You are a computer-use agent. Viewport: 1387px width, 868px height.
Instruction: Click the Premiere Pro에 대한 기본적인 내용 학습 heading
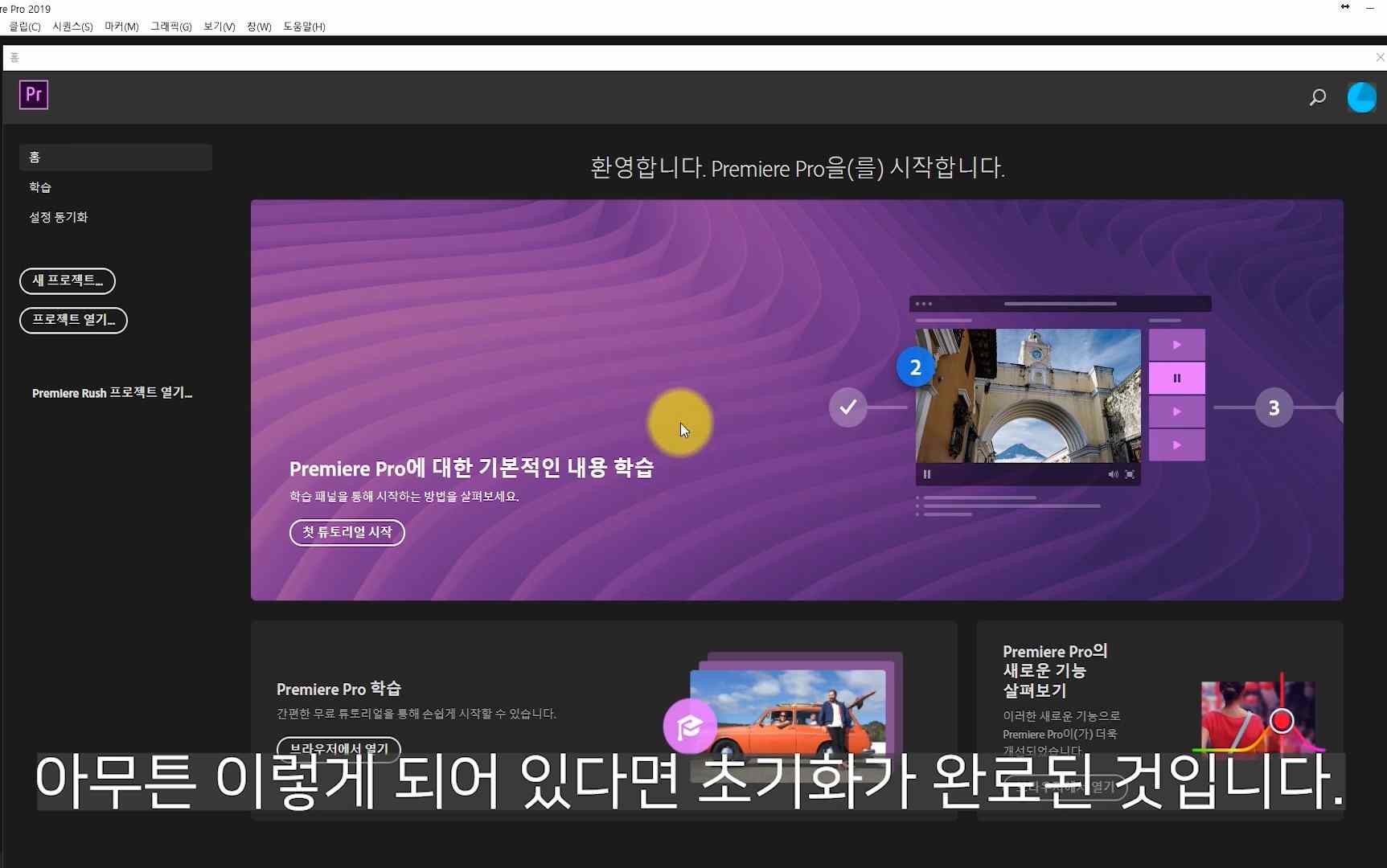click(471, 468)
